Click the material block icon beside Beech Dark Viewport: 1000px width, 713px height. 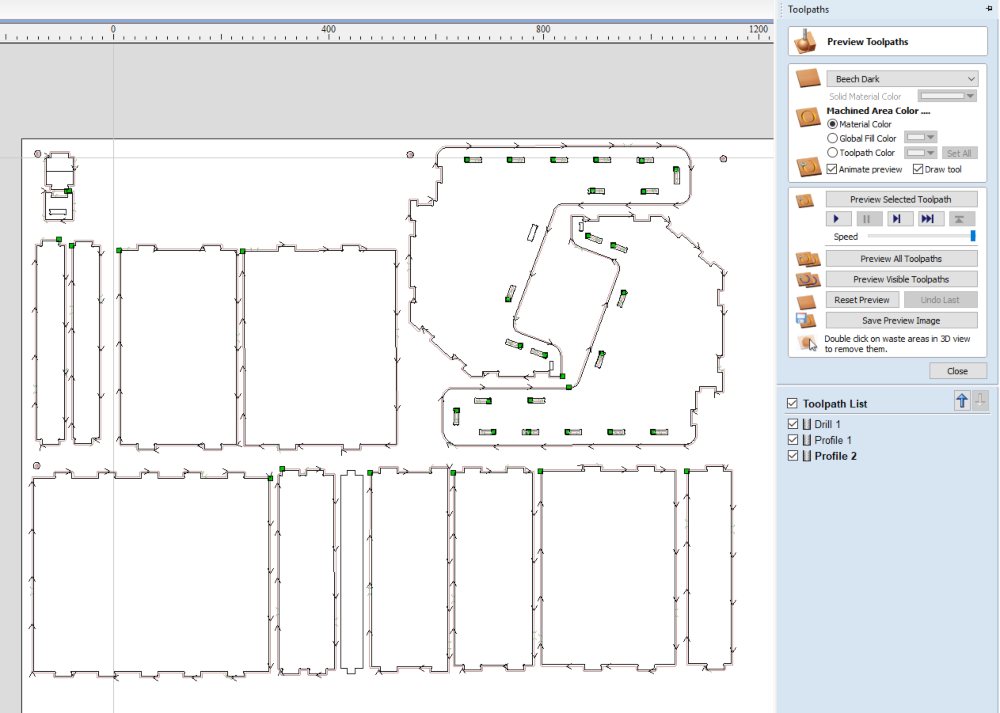pyautogui.click(x=807, y=79)
